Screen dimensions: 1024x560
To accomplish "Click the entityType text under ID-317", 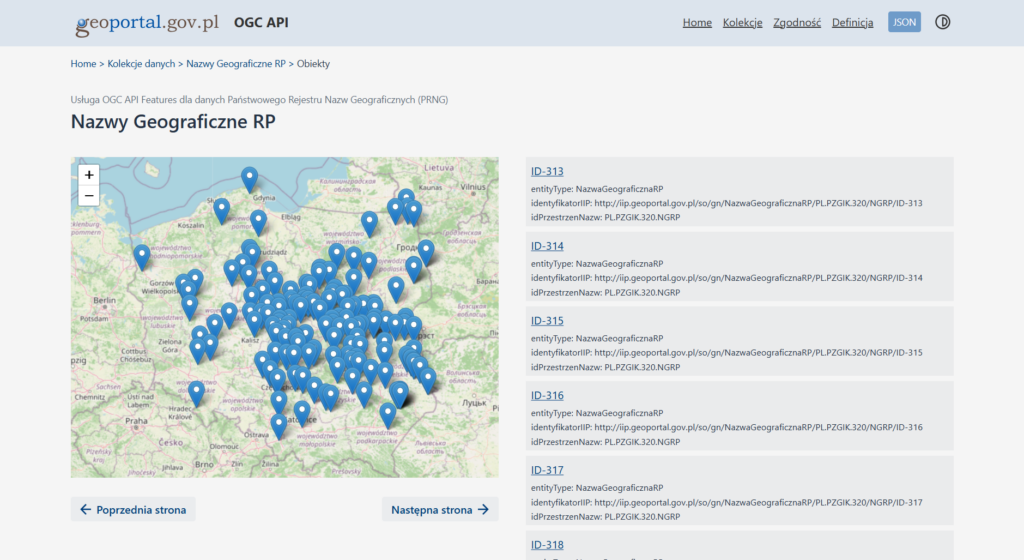I will [597, 488].
